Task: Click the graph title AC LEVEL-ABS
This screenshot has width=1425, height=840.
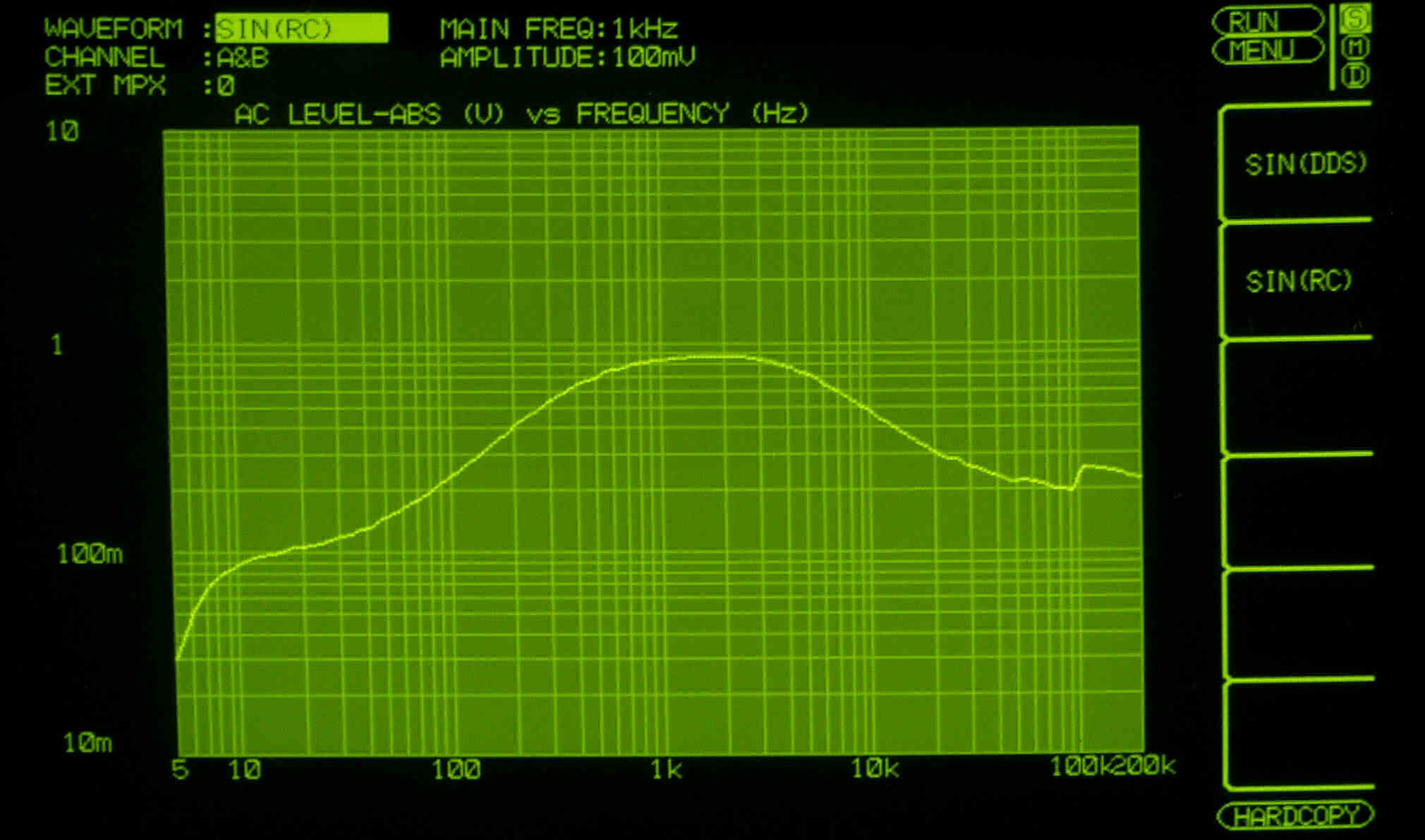Action: 337,114
